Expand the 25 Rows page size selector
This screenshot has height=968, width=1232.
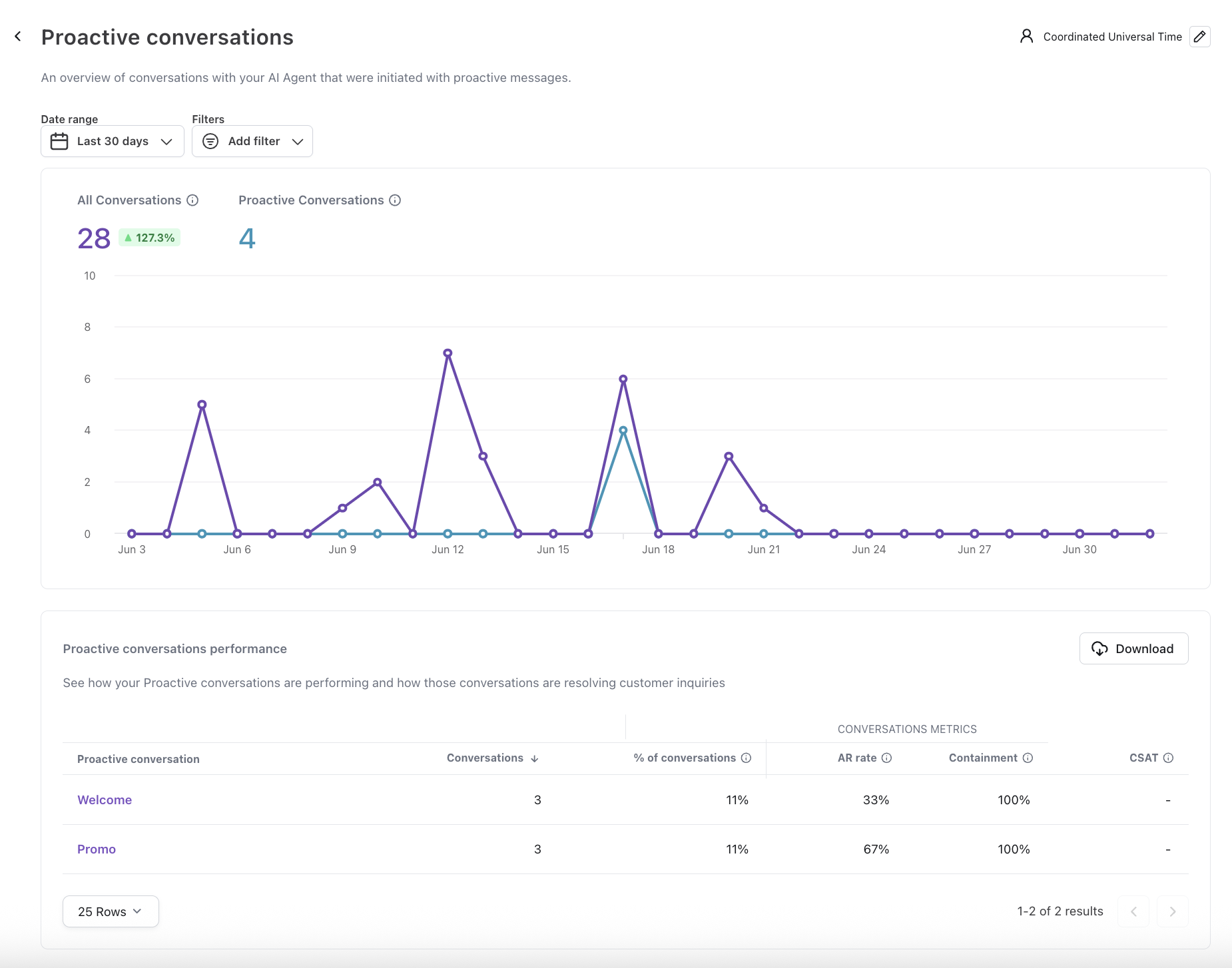click(111, 911)
